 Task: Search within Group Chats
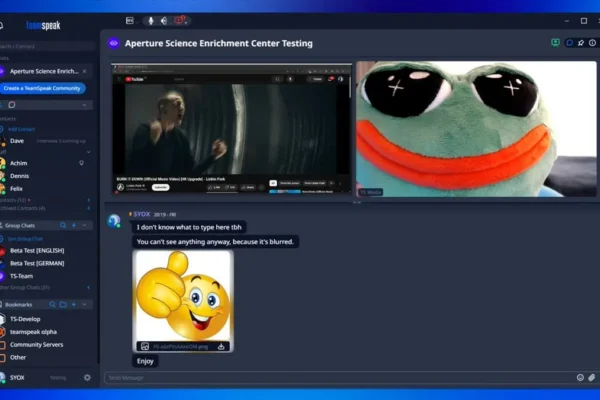click(62, 226)
